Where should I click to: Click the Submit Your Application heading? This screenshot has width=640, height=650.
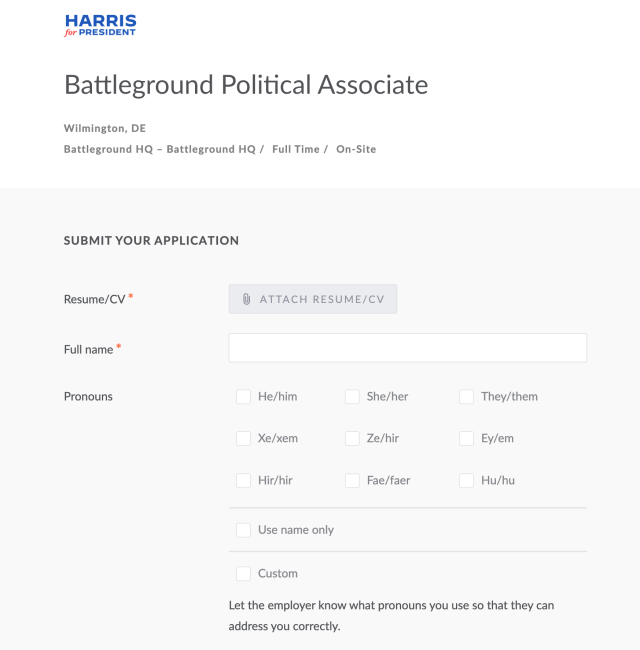[151, 241]
